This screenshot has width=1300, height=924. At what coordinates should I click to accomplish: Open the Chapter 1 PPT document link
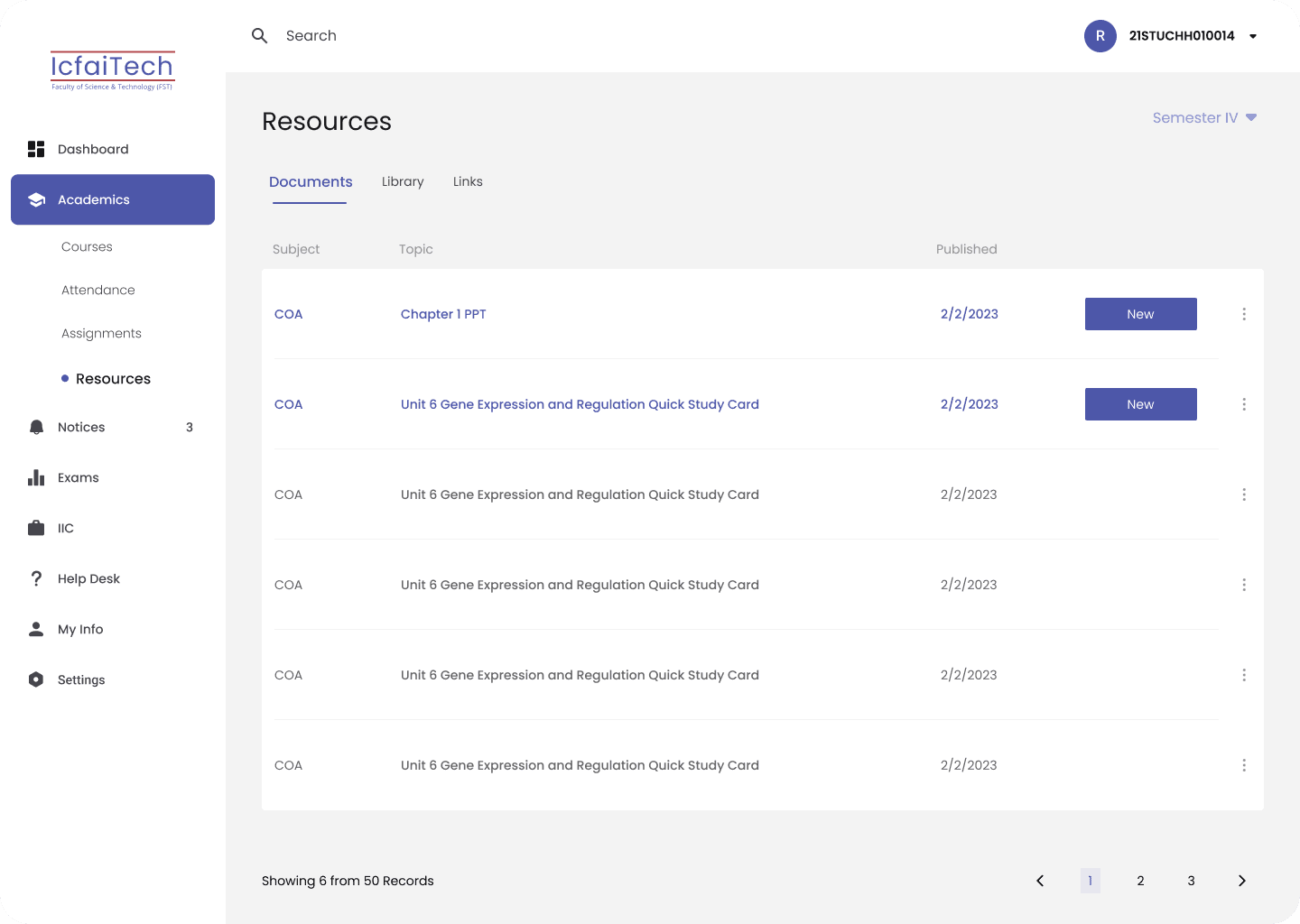pyautogui.click(x=443, y=314)
